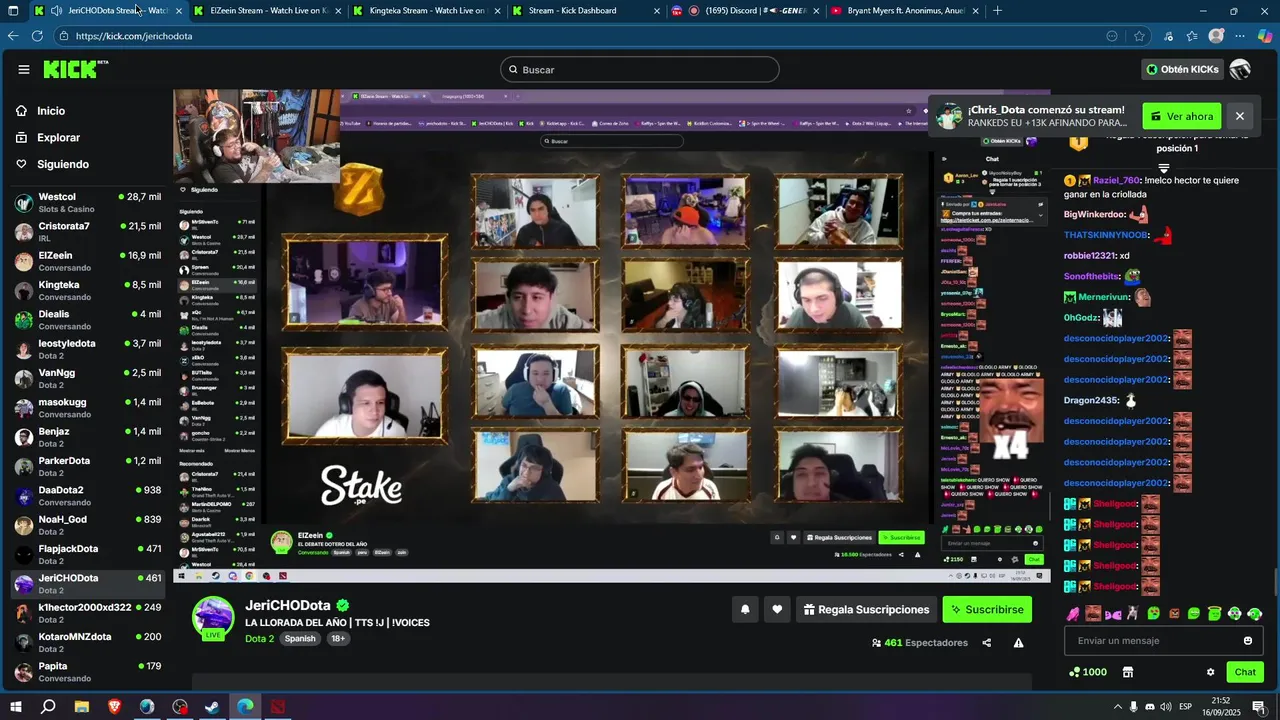Insert the green halo angel emote
This screenshot has width=1280, height=720.
pyautogui.click(x=1214, y=613)
